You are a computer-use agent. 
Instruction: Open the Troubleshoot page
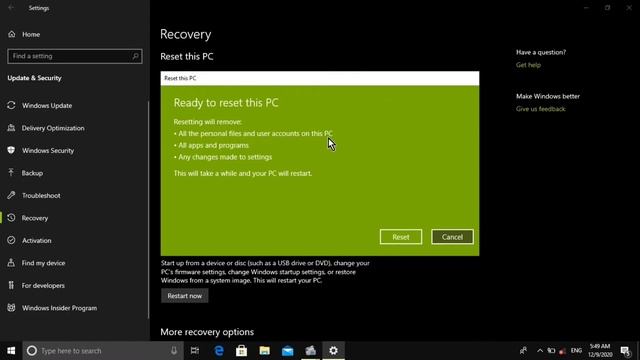[x=41, y=196]
